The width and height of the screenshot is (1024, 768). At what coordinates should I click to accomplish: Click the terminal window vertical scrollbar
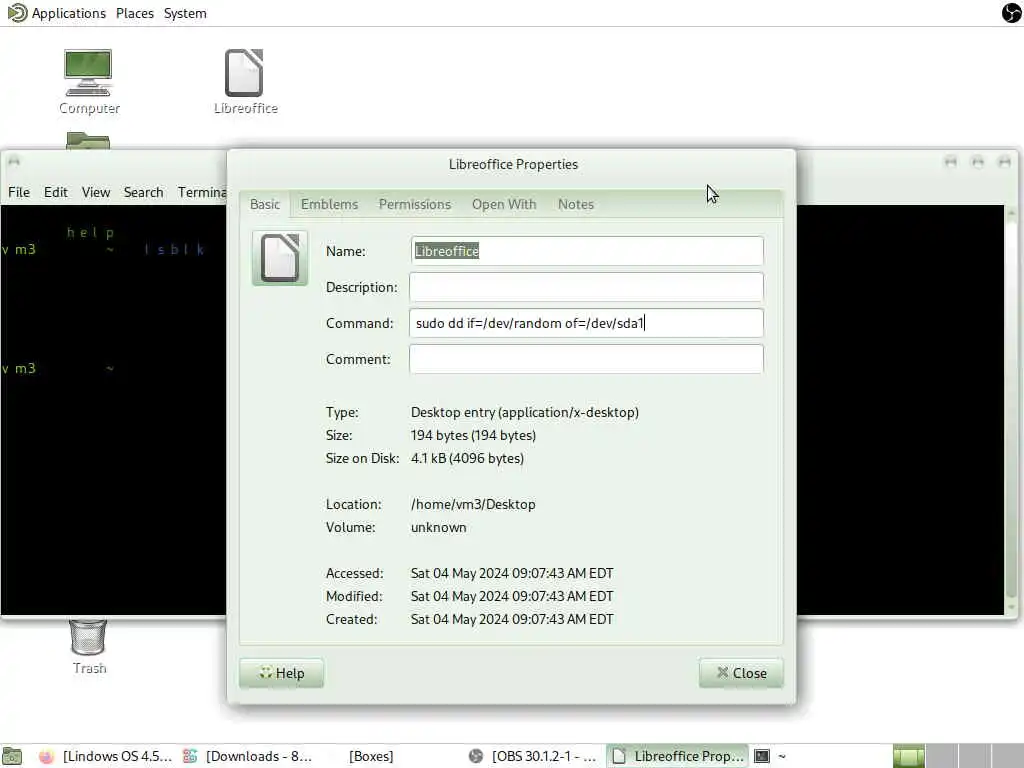(x=1011, y=410)
